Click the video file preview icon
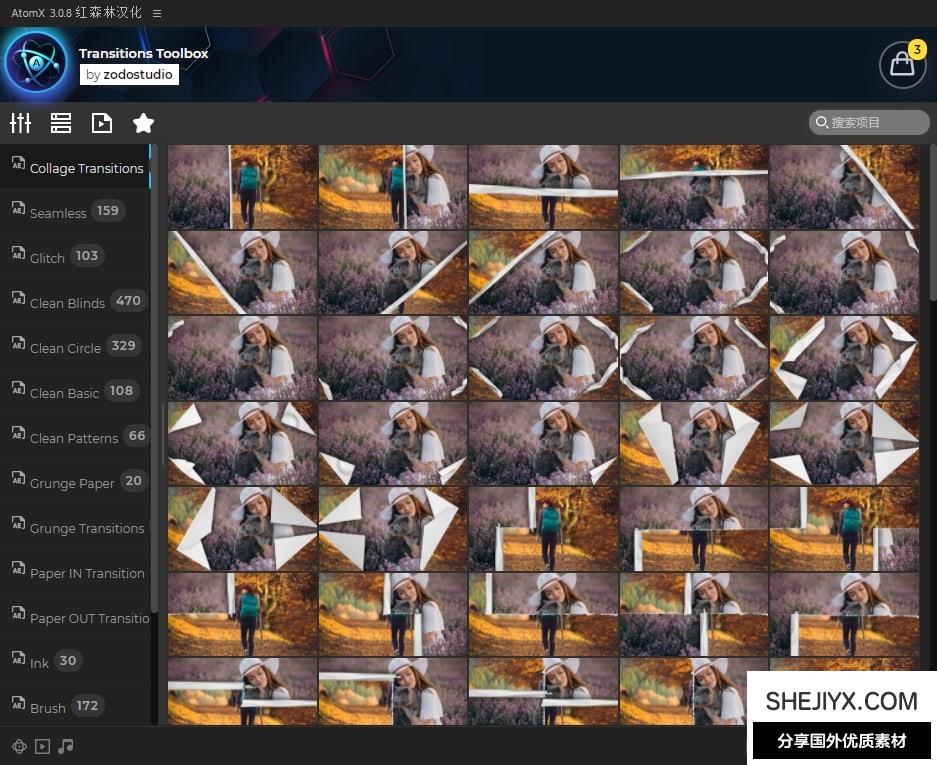This screenshot has height=765, width=937. pyautogui.click(x=102, y=123)
